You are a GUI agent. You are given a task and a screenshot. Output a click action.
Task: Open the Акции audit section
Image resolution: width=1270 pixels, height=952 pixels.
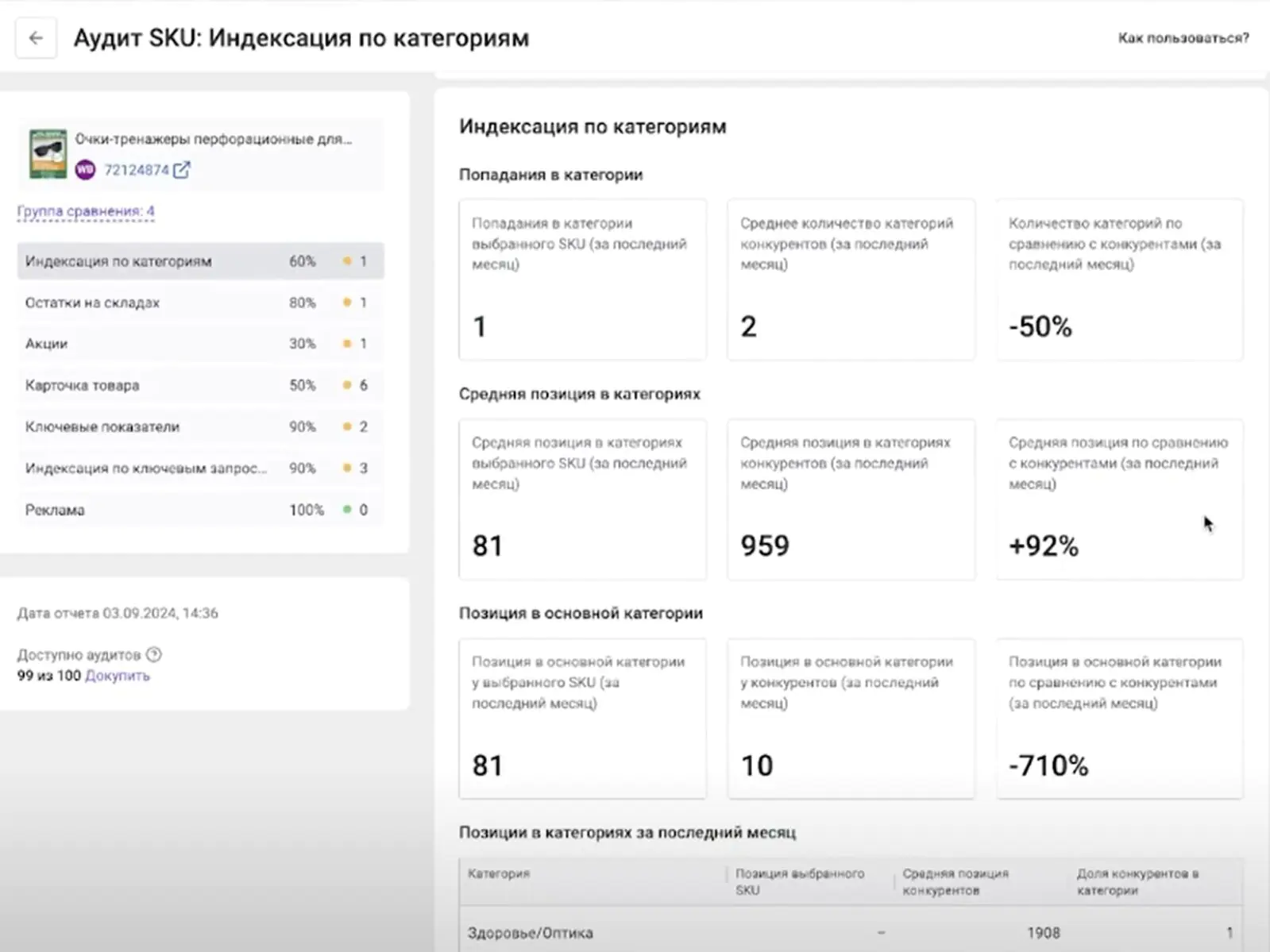pos(200,344)
